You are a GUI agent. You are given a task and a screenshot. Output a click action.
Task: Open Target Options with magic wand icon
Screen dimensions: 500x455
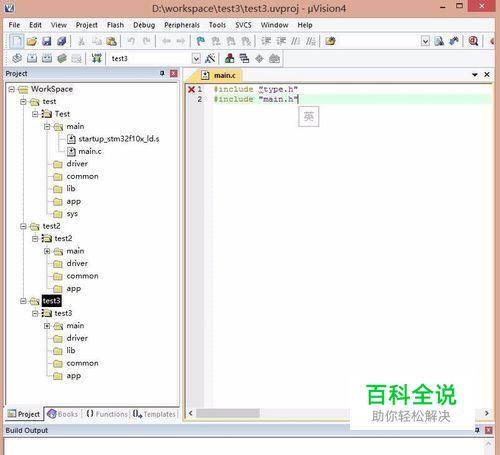coord(210,59)
